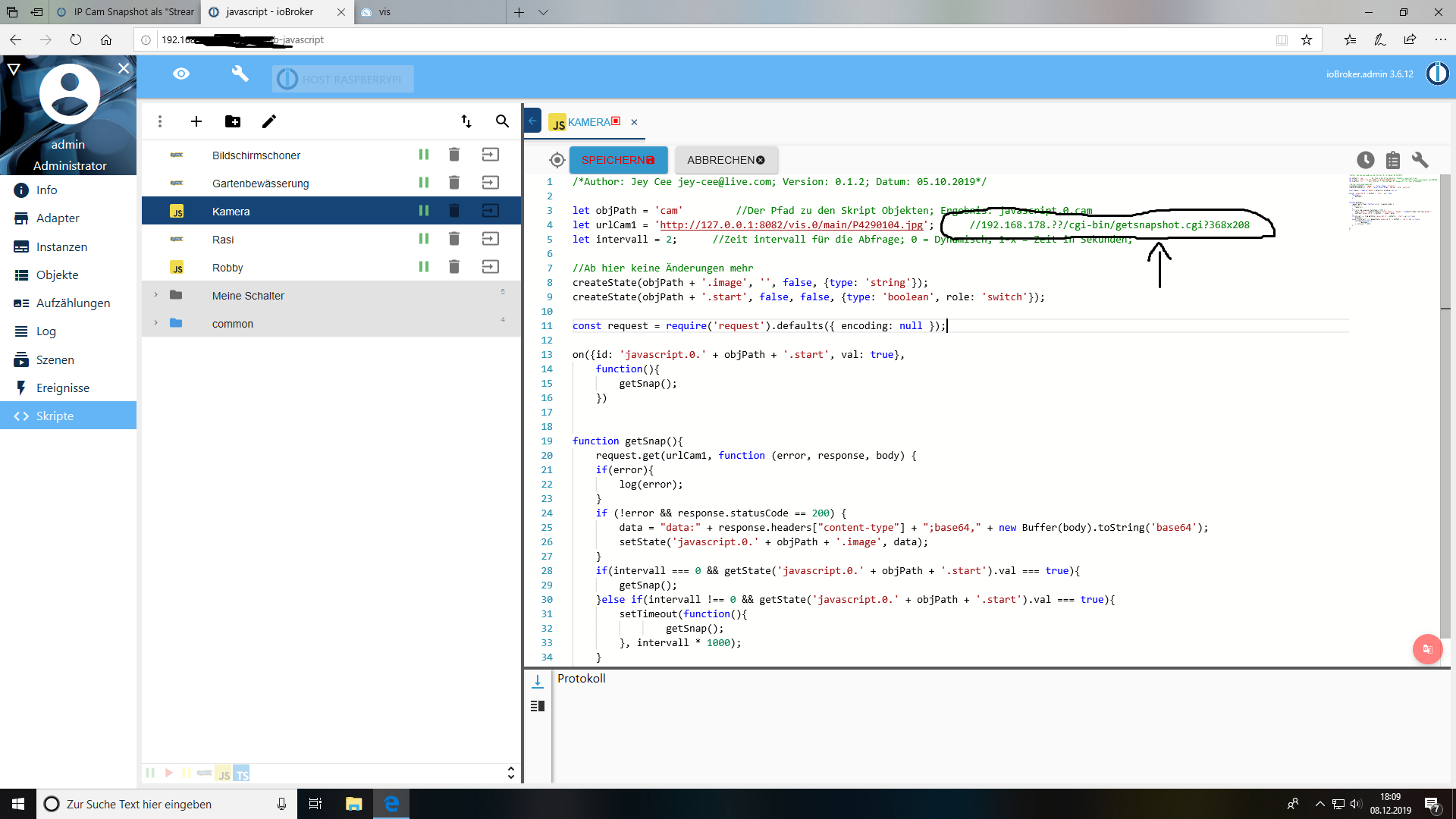Viewport: 1456px width, 819px height.
Task: Expand the Meine Schalter tree item
Action: click(x=155, y=295)
